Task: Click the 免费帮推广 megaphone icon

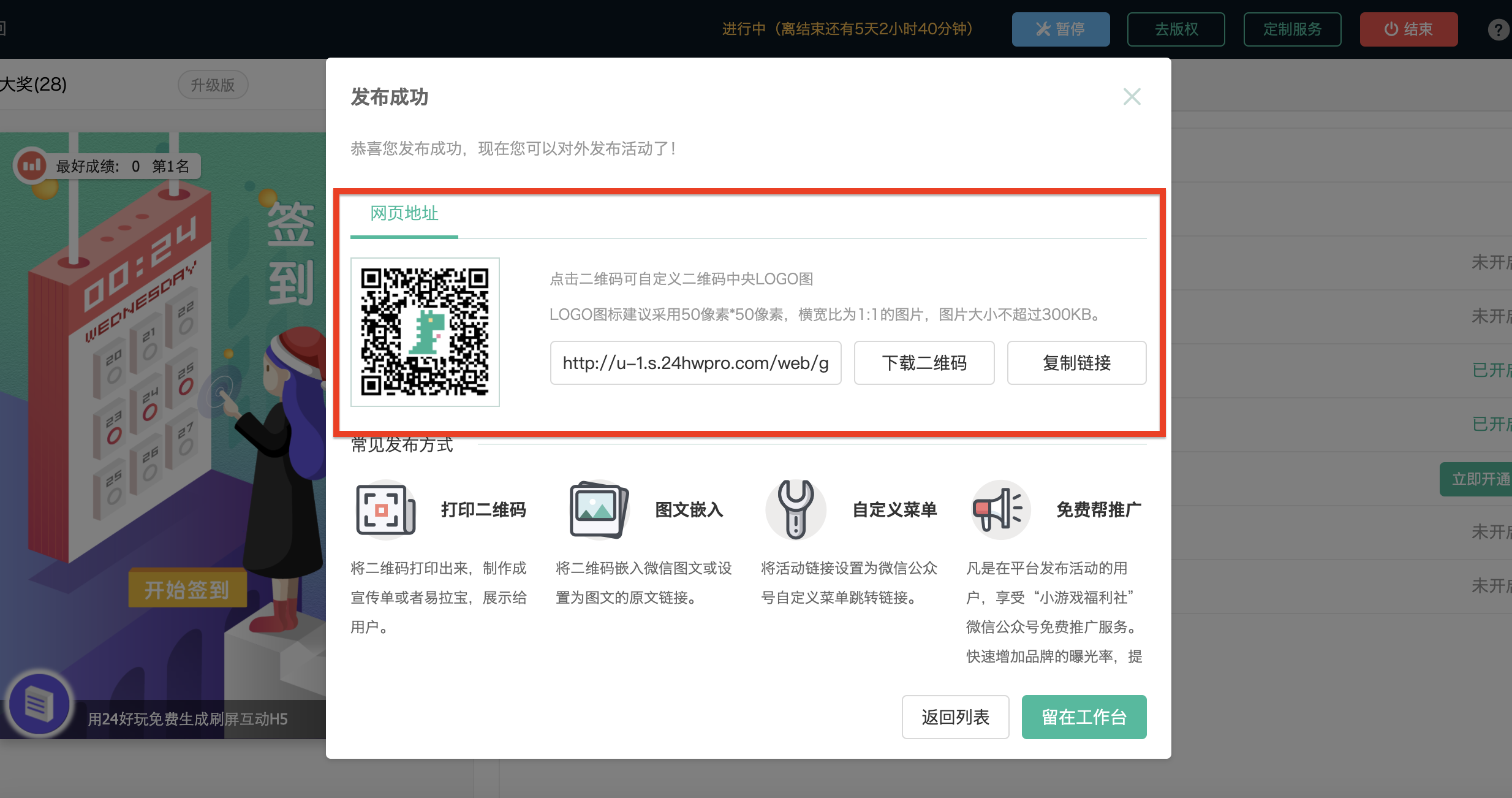Action: pyautogui.click(x=1000, y=509)
